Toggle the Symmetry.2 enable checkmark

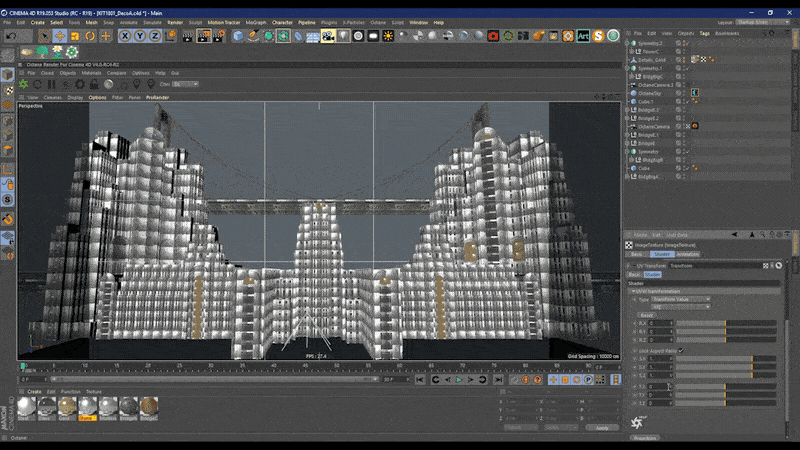(688, 43)
